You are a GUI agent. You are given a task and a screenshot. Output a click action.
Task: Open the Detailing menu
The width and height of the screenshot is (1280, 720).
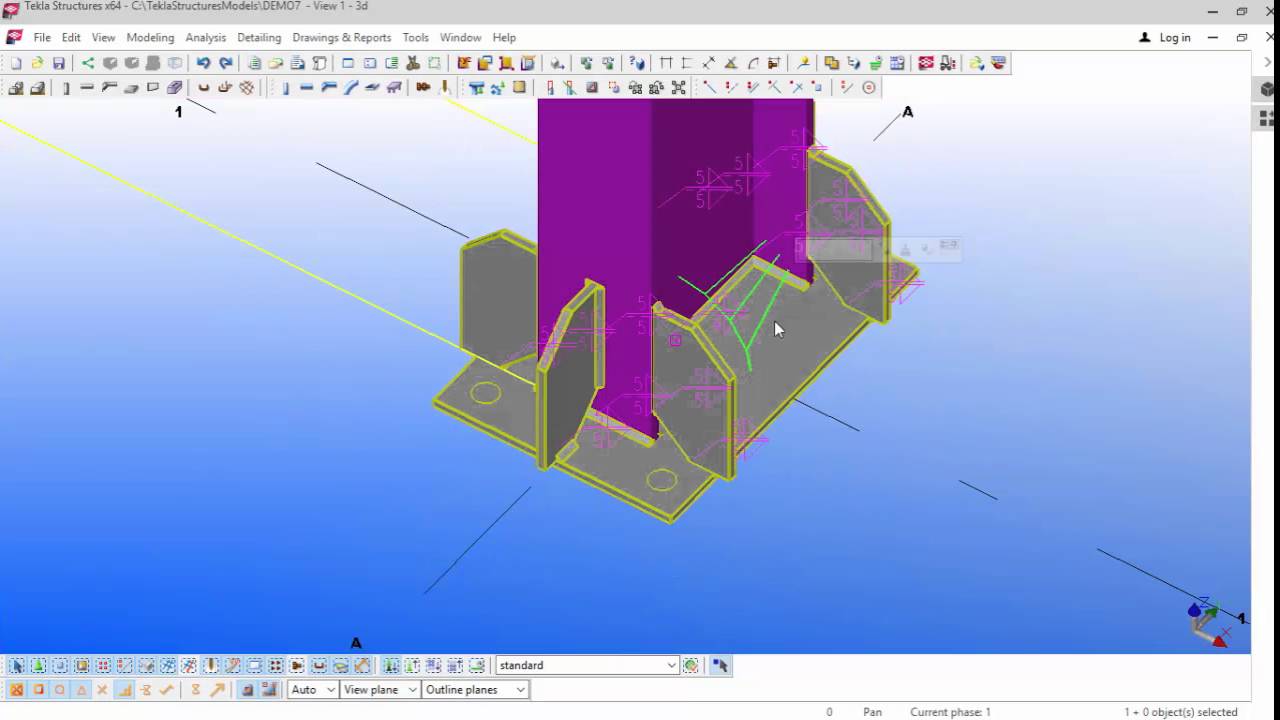pyautogui.click(x=259, y=38)
